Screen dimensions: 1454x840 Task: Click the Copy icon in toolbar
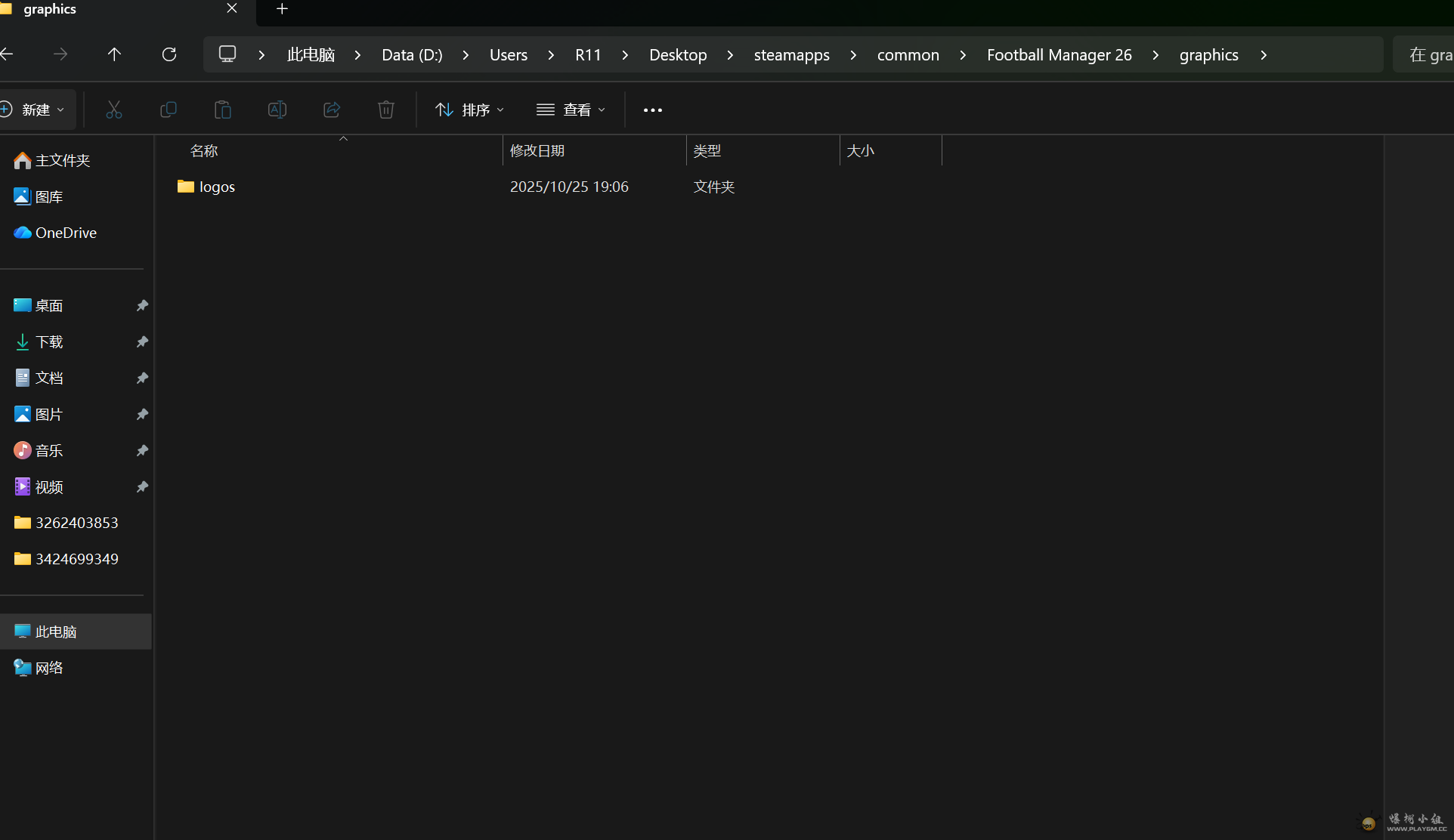coord(169,110)
